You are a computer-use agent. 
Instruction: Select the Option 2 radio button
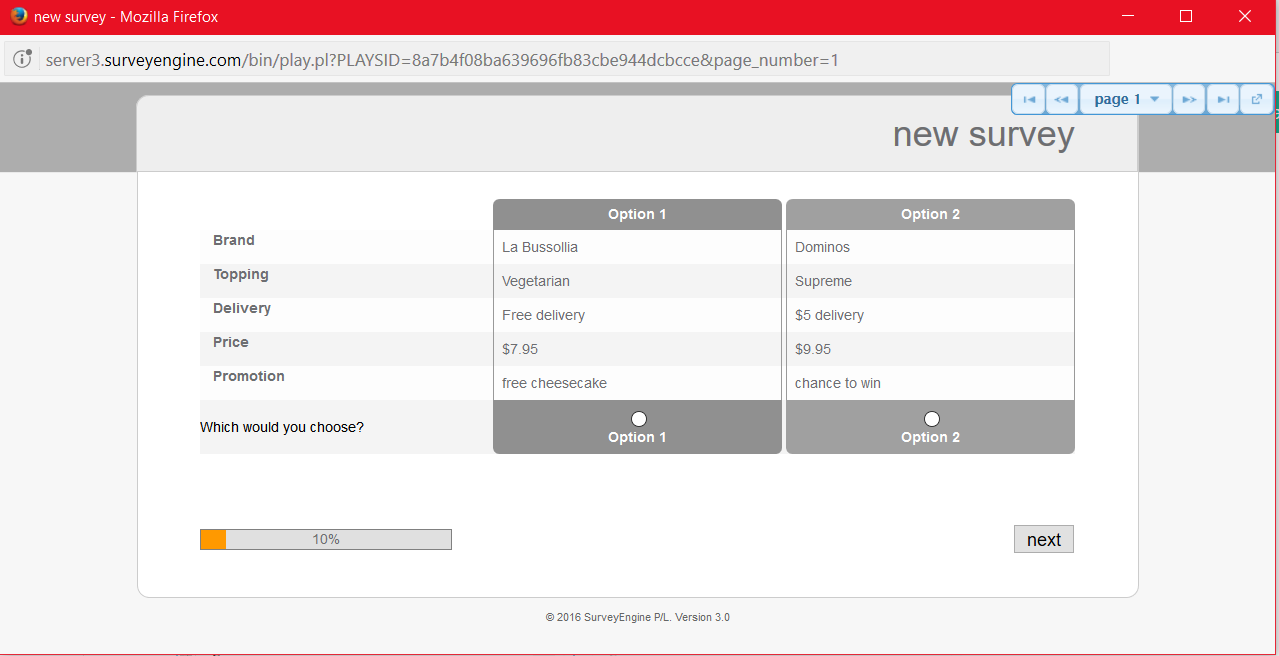click(x=932, y=419)
